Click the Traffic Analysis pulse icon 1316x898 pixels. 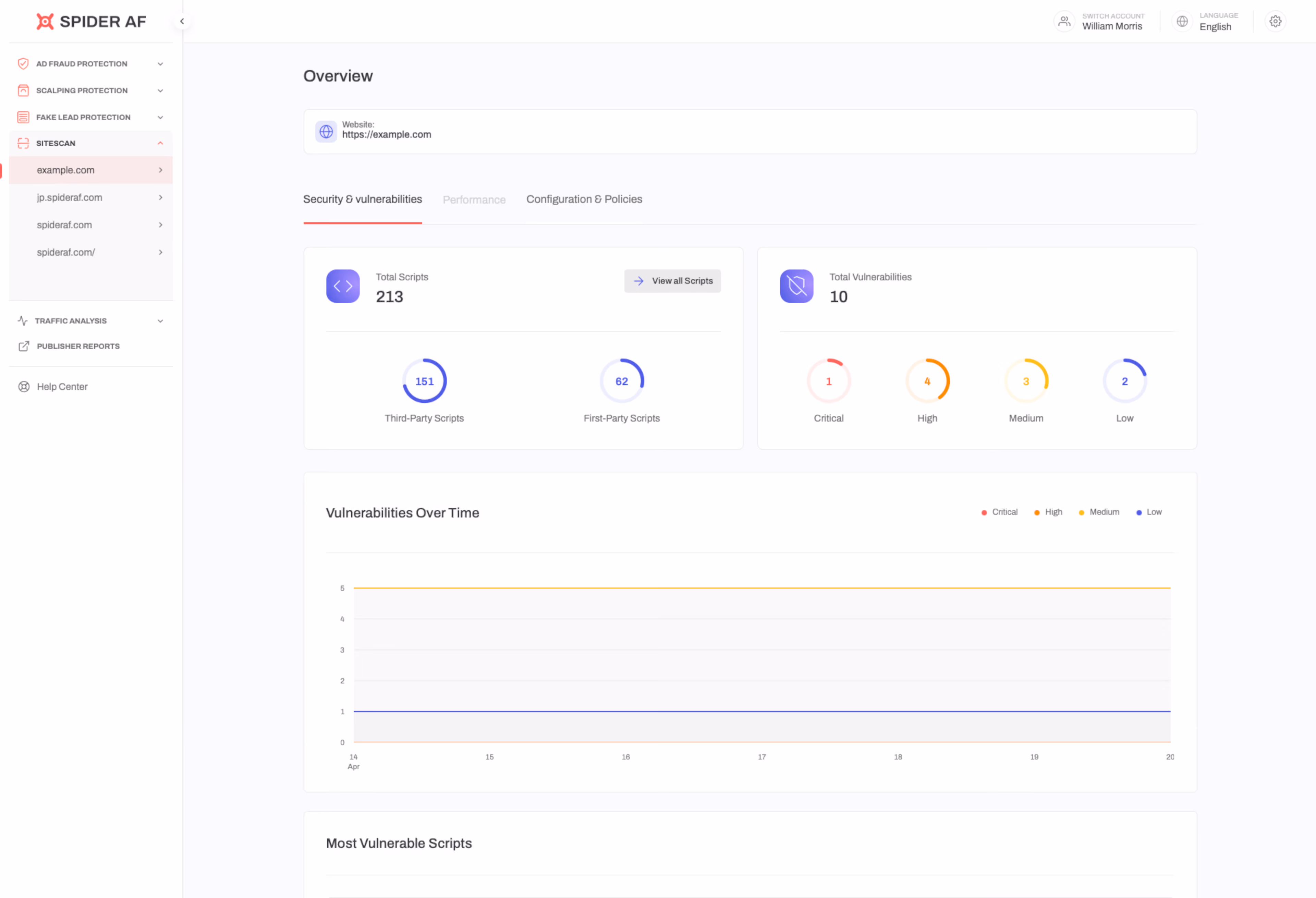(x=23, y=320)
